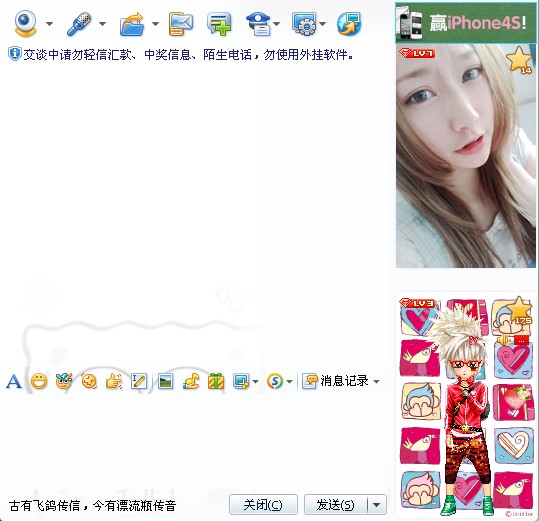Click the send SMS message icon
Viewport: 539px width, 521px height.
[181, 24]
